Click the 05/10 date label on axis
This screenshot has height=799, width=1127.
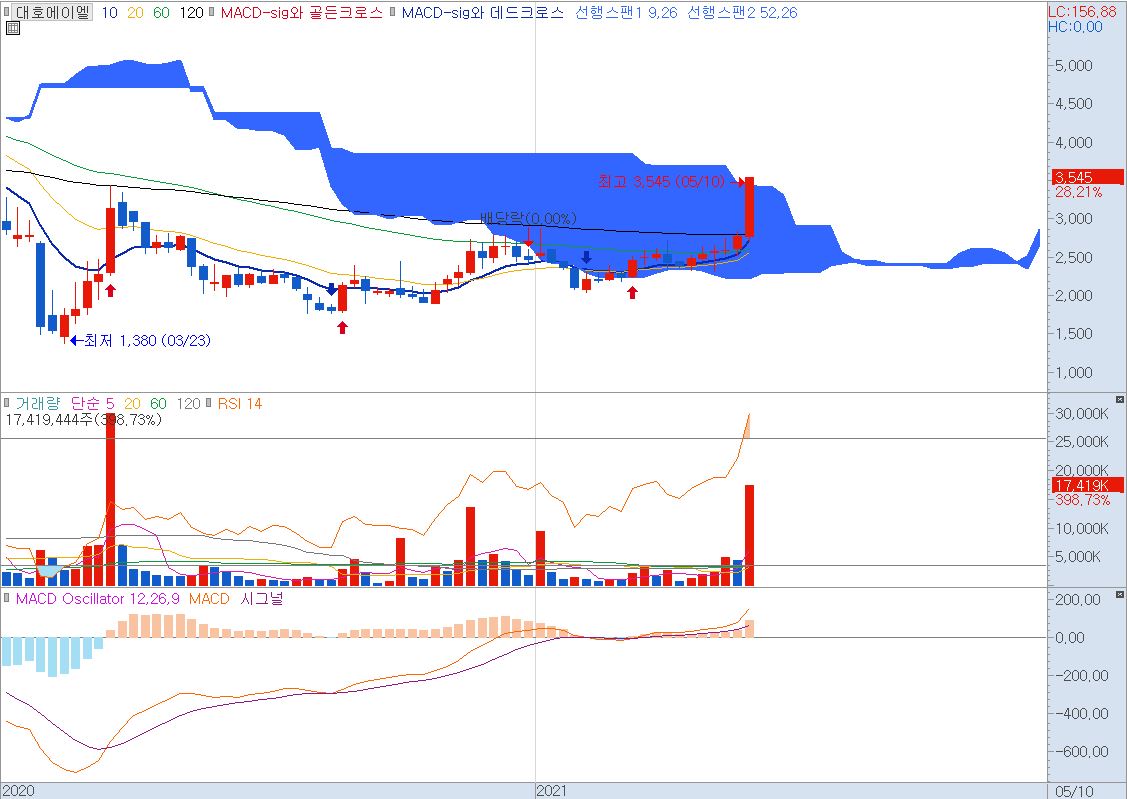[1075, 791]
